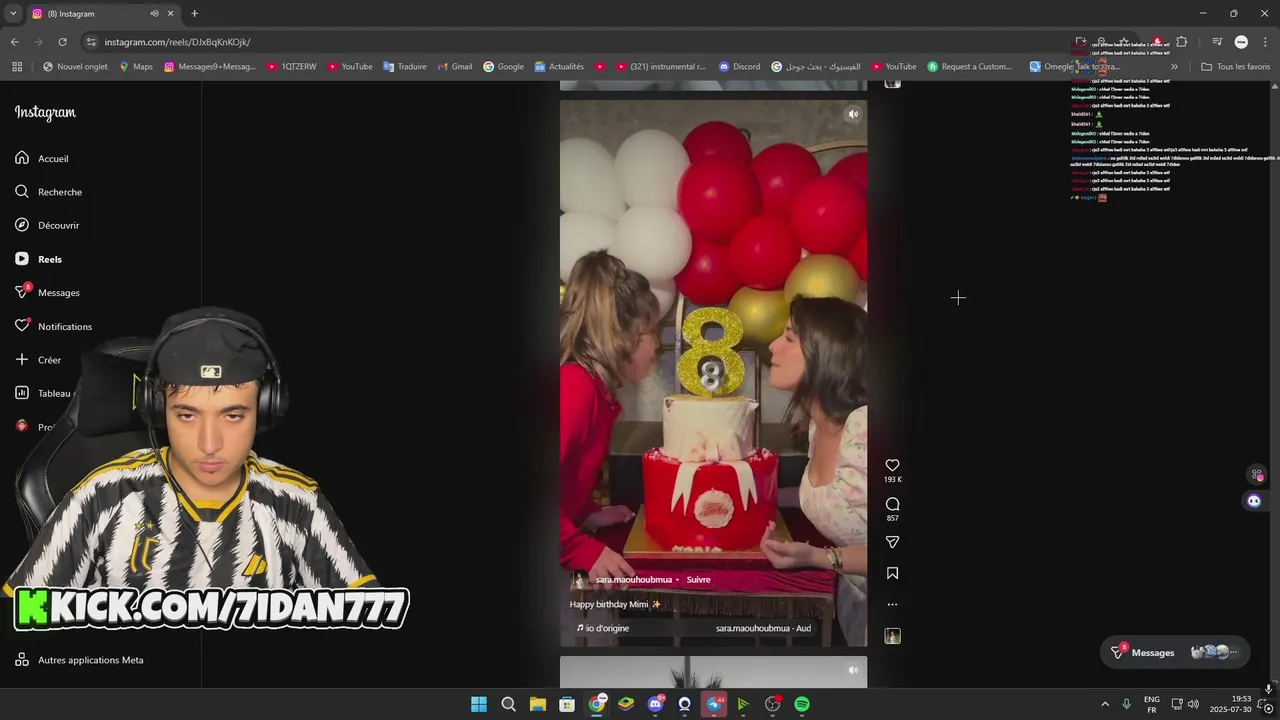Toggle sound on the next reel below
Viewport: 1280px width, 720px height.
click(x=853, y=670)
